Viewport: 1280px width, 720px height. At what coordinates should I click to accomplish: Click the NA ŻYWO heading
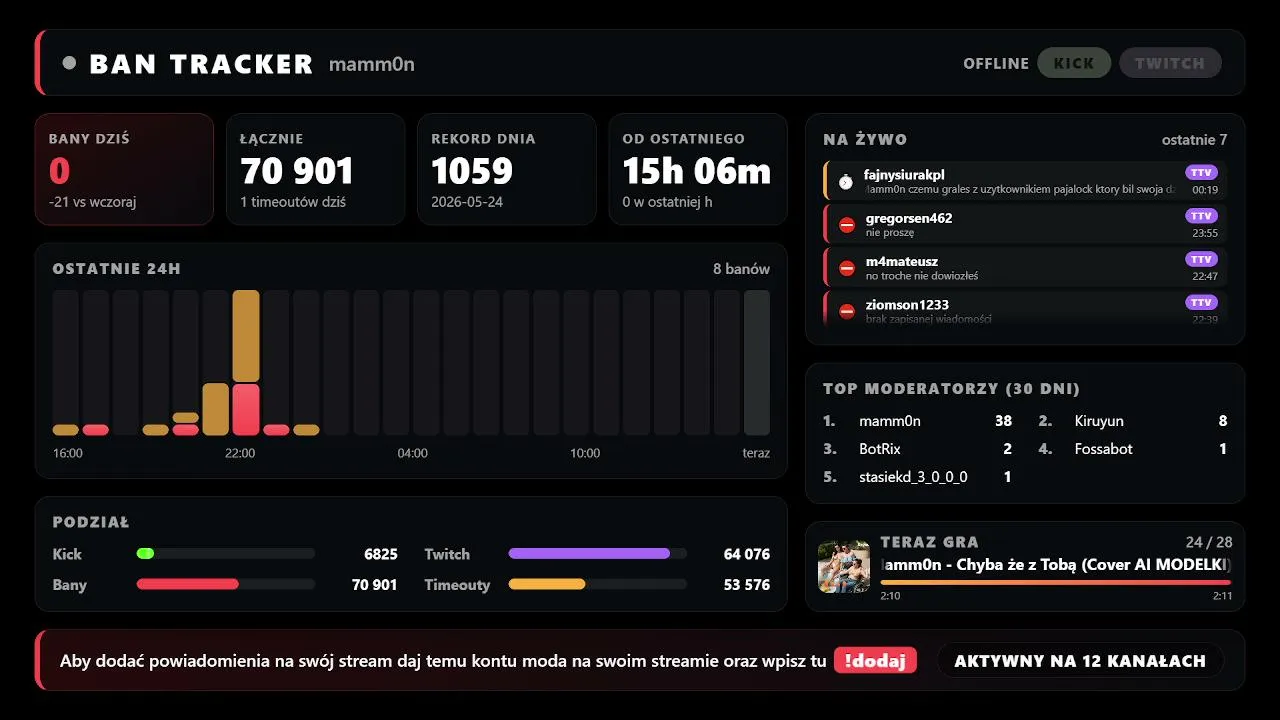865,140
